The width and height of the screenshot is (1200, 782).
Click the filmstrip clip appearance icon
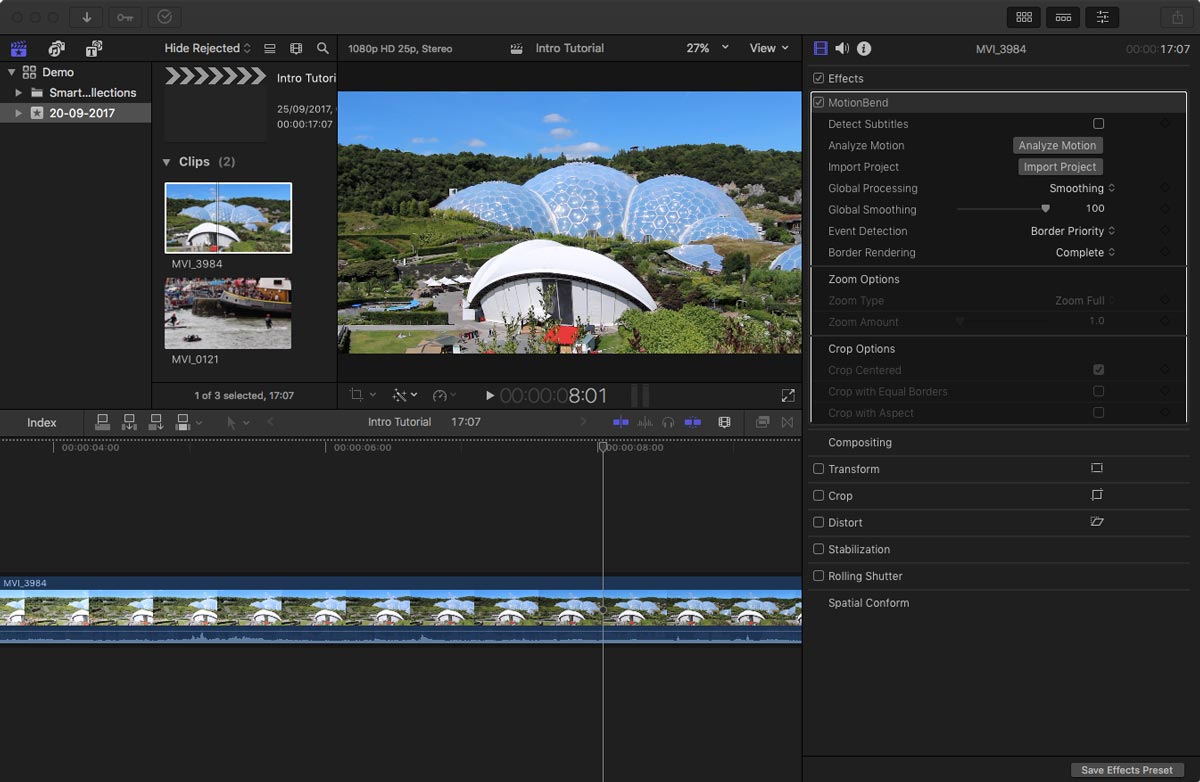pos(296,48)
